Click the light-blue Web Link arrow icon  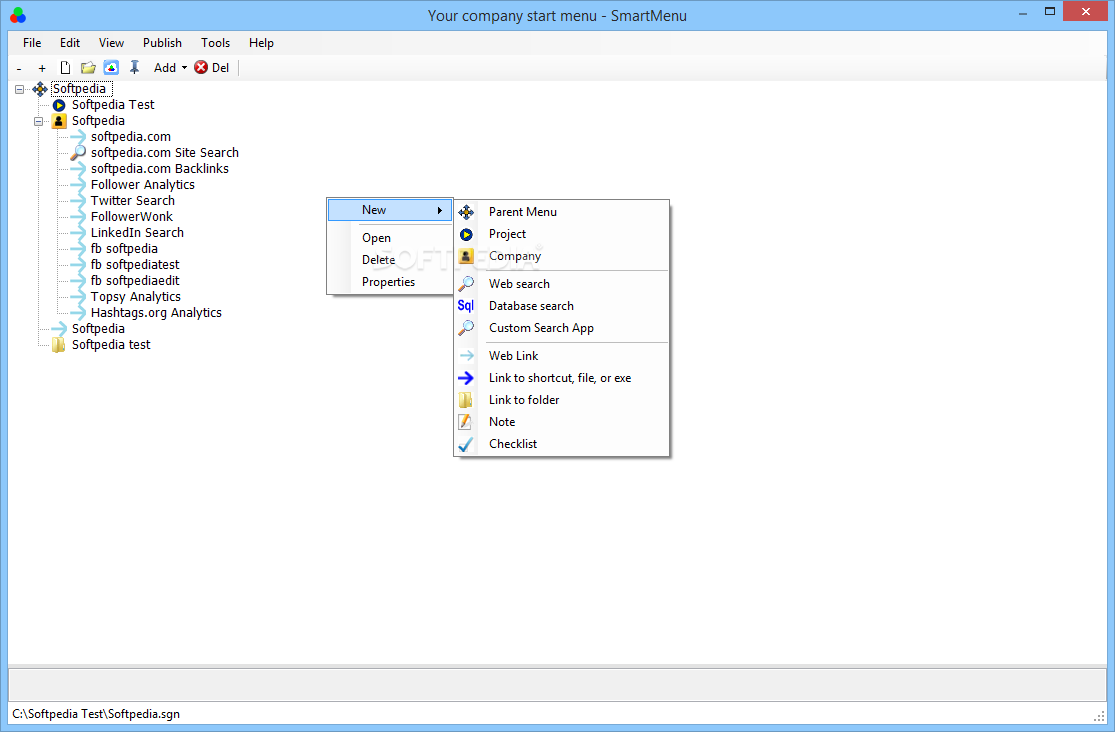pos(466,356)
